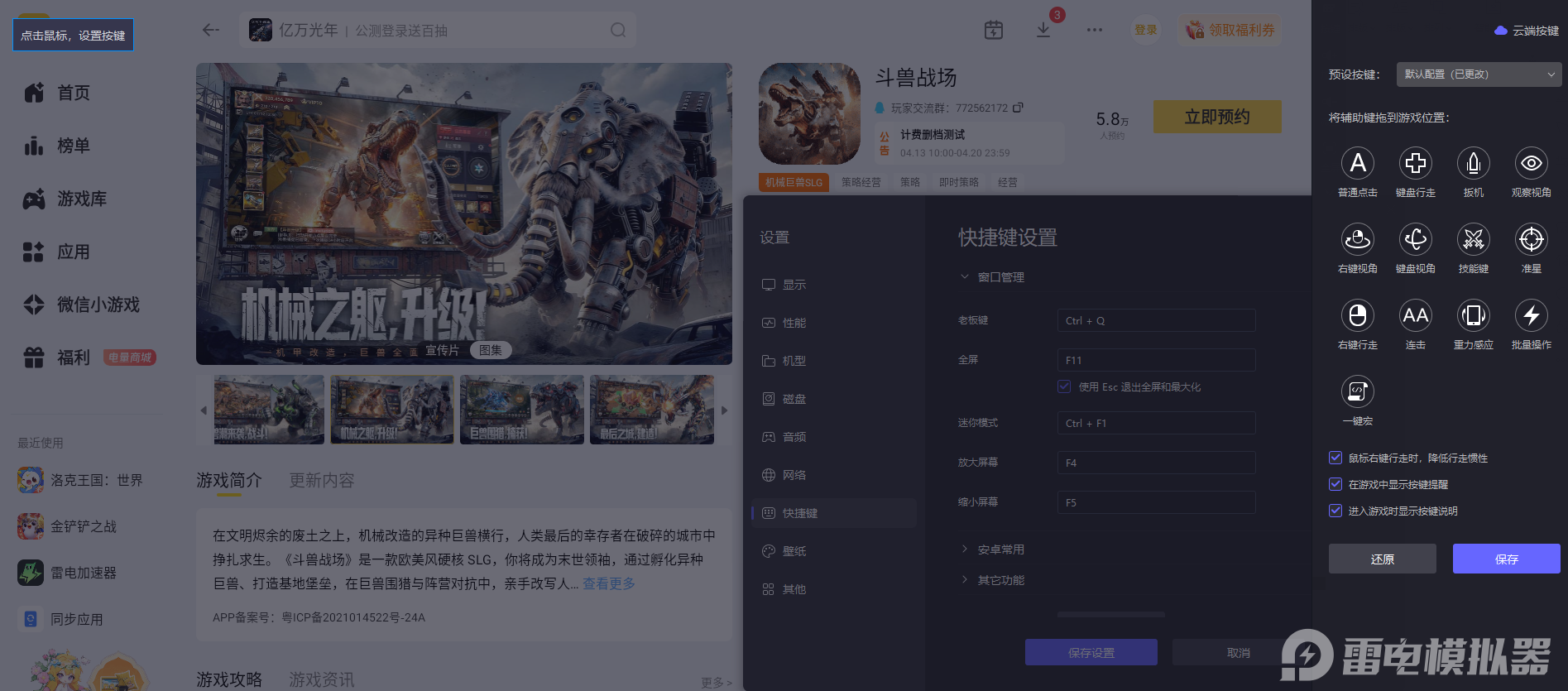This screenshot has height=691, width=1568.
Task: Open the three-dots more menu
Action: [1095, 30]
